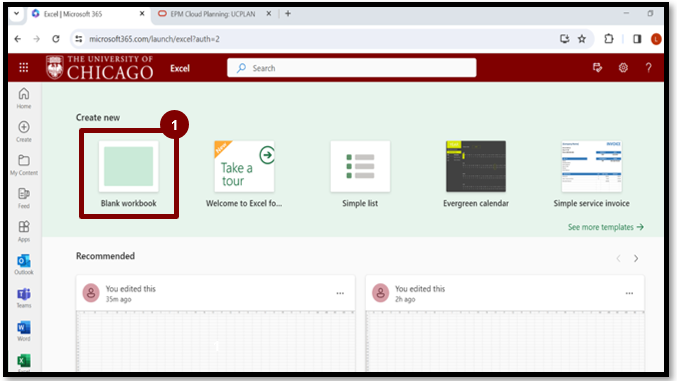Close the EPM Cloud Planning tab
This screenshot has height=381, width=677.
[x=269, y=14]
